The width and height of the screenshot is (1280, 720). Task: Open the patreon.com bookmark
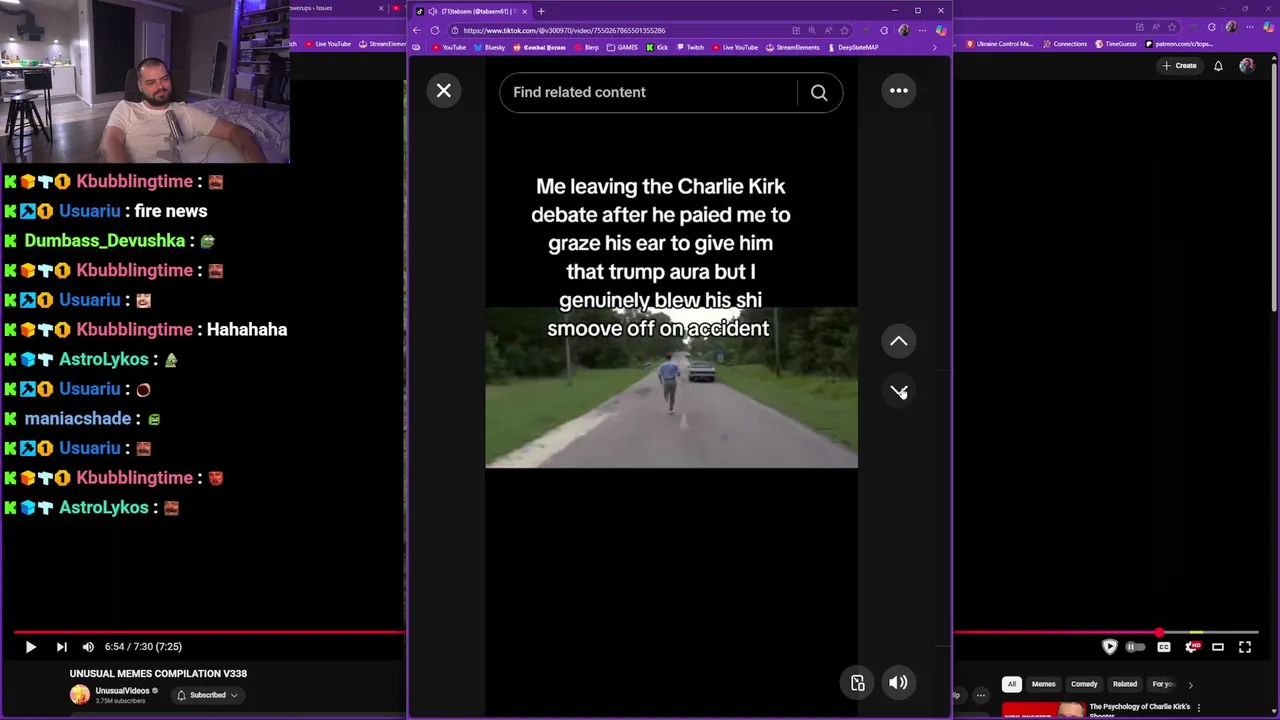tap(1179, 44)
